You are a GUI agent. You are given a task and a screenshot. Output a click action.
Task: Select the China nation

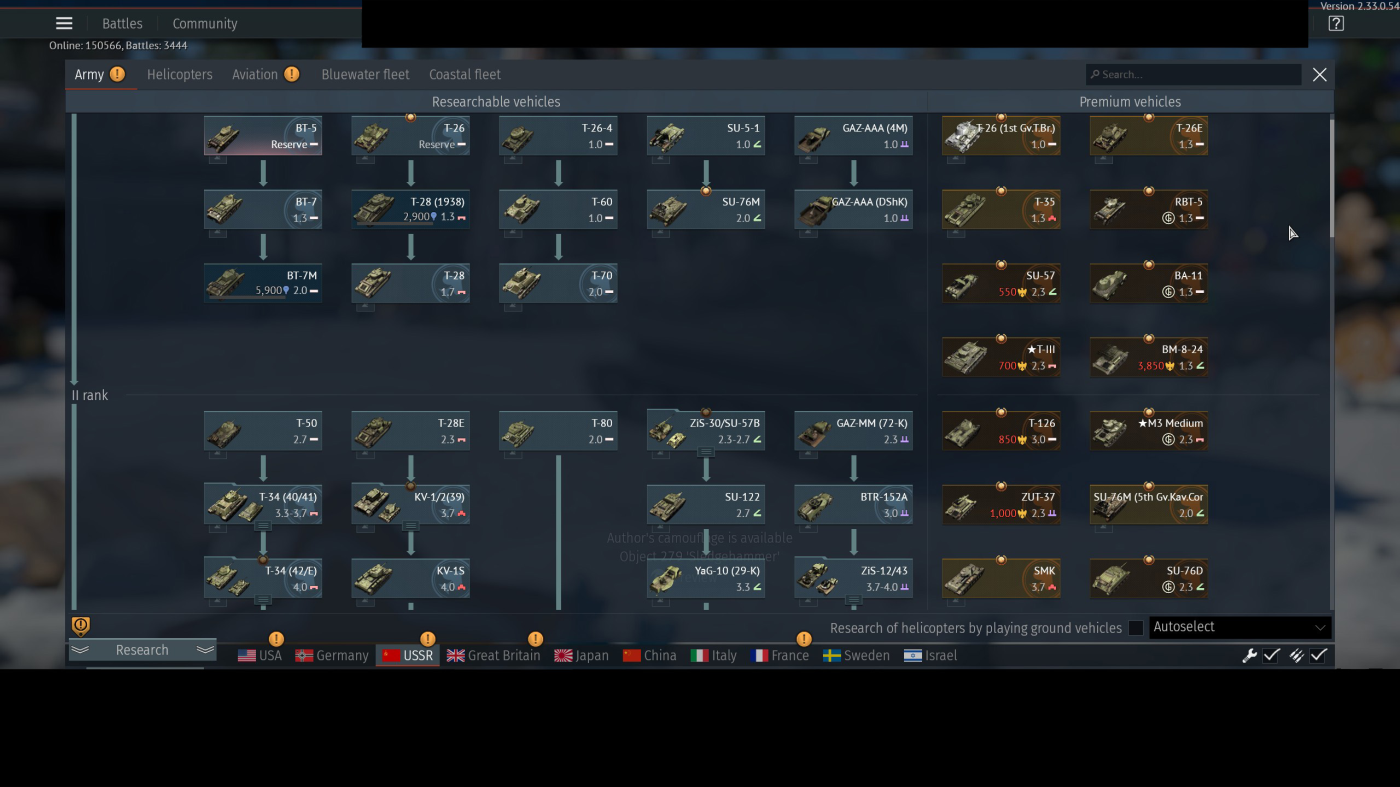[650, 656]
